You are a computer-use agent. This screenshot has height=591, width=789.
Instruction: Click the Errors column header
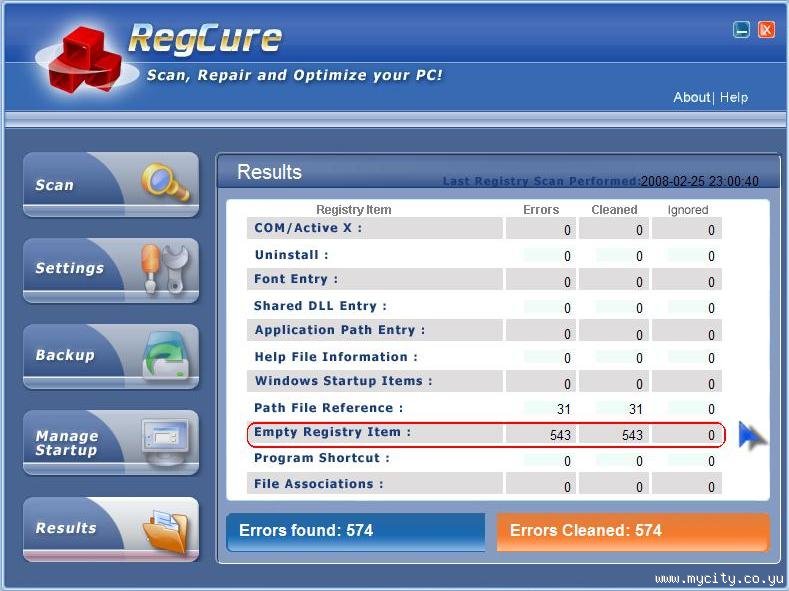[541, 210]
